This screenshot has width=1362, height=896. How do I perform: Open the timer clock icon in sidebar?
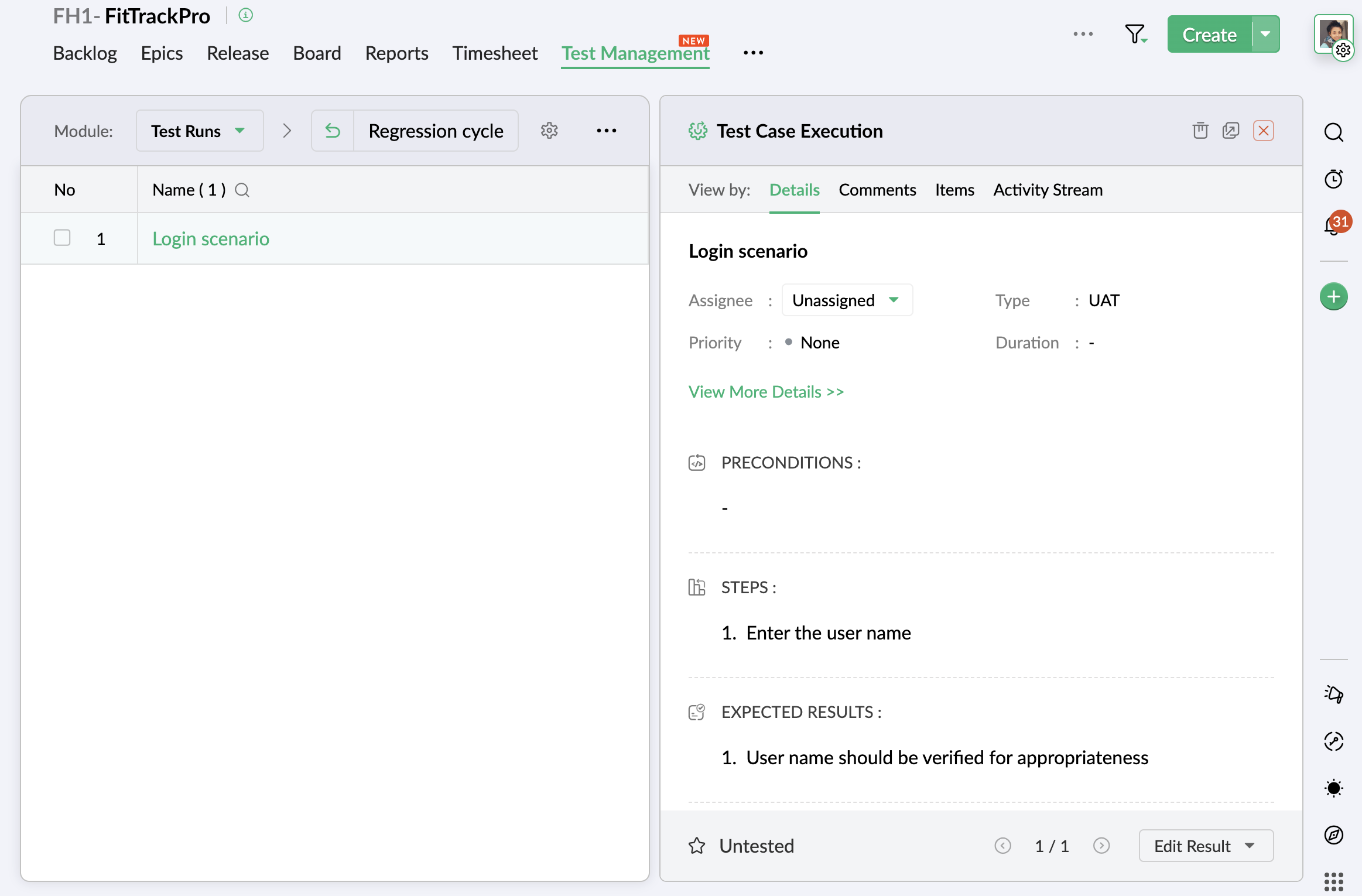[x=1333, y=179]
